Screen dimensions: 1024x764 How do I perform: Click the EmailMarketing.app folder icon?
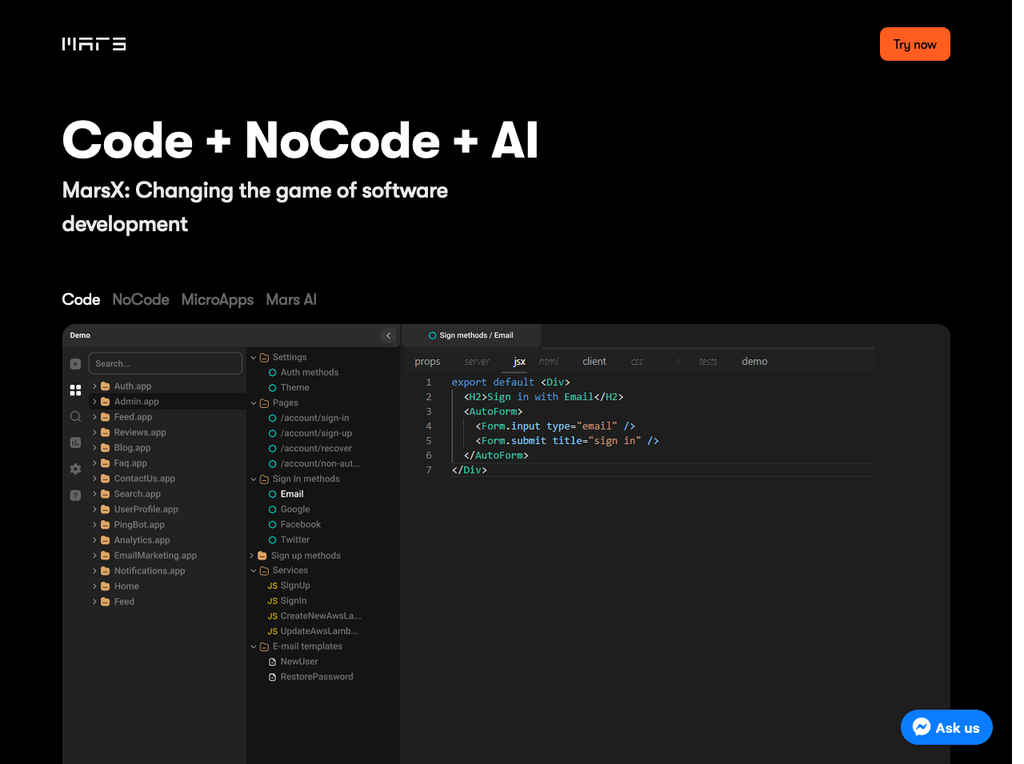(105, 555)
